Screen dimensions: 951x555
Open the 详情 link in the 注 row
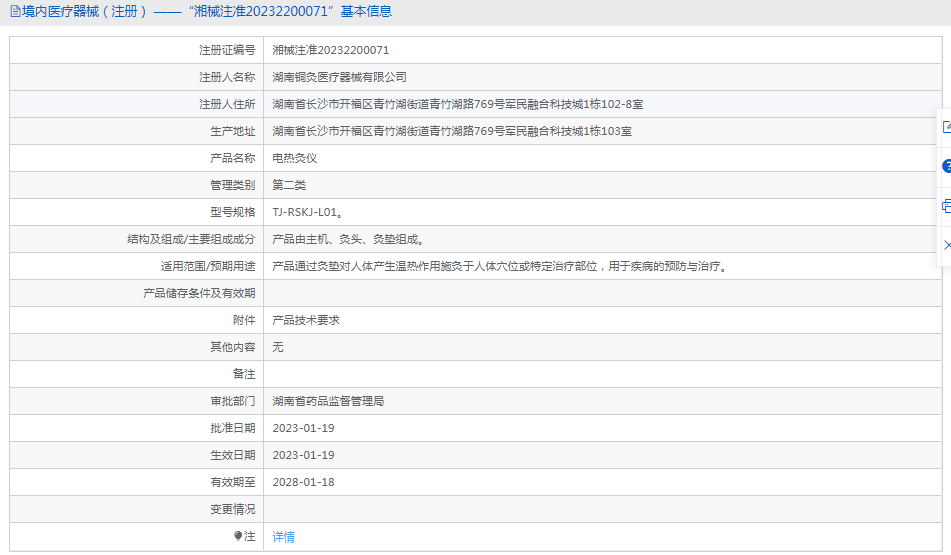(x=283, y=537)
